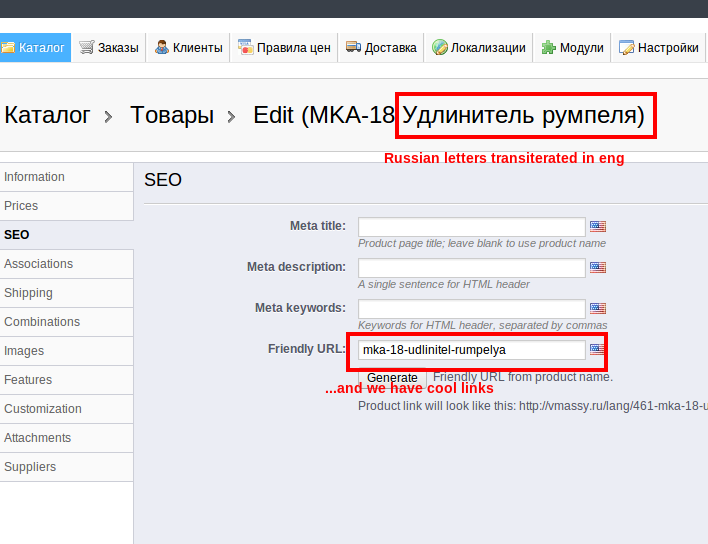Screen dimensions: 708x544
Task: Focus the Meta keywords input field
Action: click(471, 309)
